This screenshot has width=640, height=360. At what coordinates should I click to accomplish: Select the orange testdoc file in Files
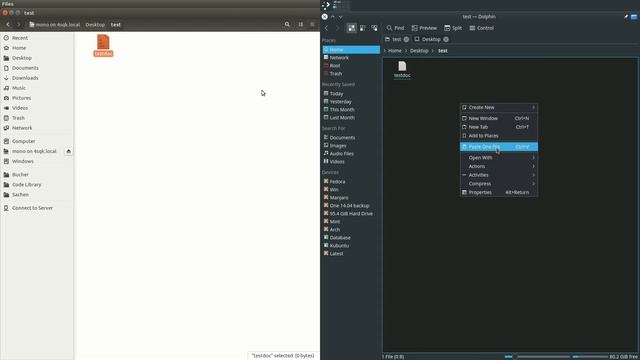point(103,45)
